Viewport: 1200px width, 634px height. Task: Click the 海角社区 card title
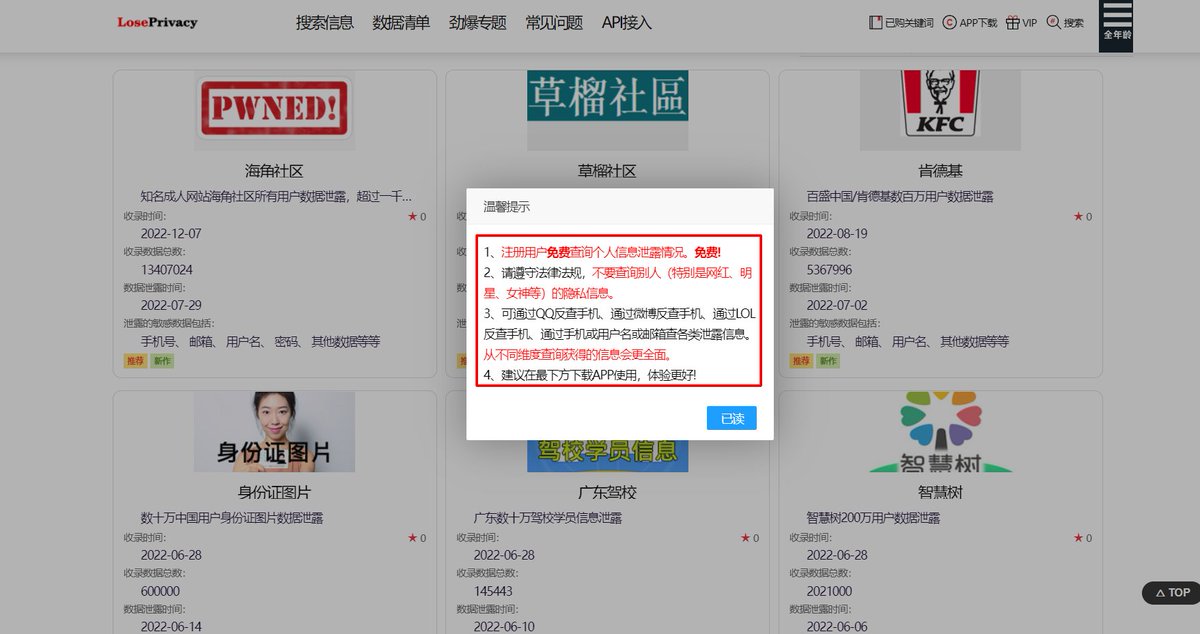(x=274, y=171)
